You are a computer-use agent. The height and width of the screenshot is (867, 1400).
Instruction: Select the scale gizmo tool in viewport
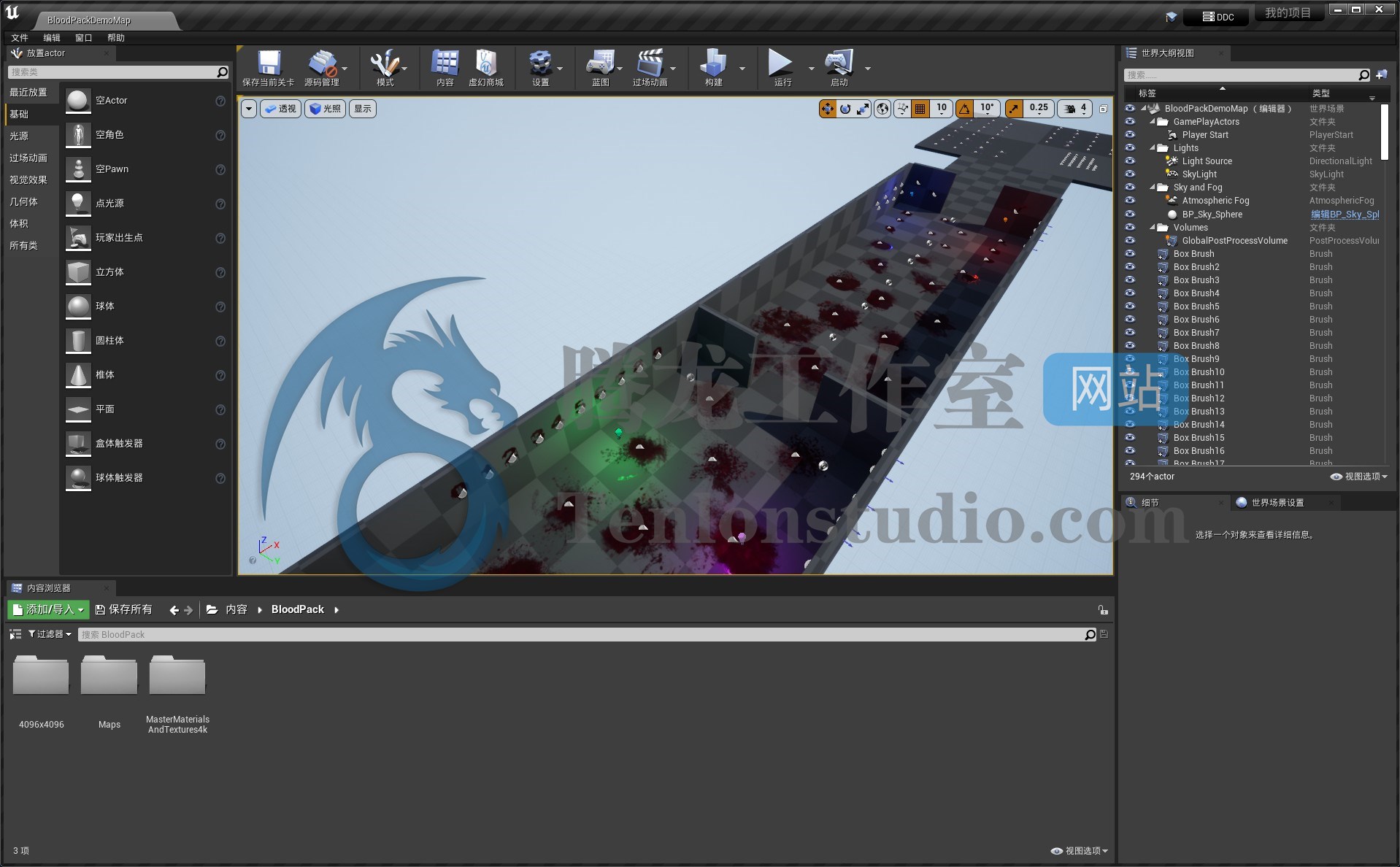863,109
